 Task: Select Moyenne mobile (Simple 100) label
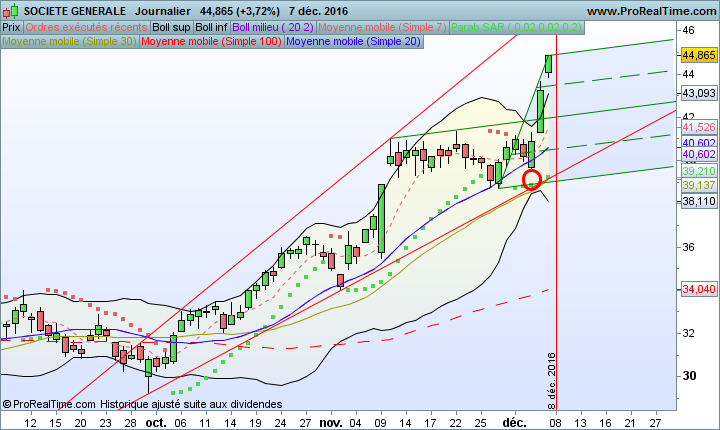click(x=211, y=42)
